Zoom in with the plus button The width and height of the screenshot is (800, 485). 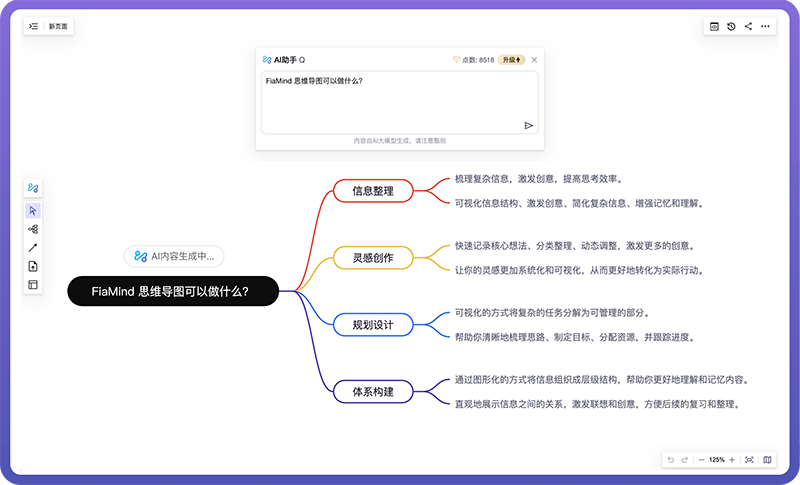click(x=732, y=460)
